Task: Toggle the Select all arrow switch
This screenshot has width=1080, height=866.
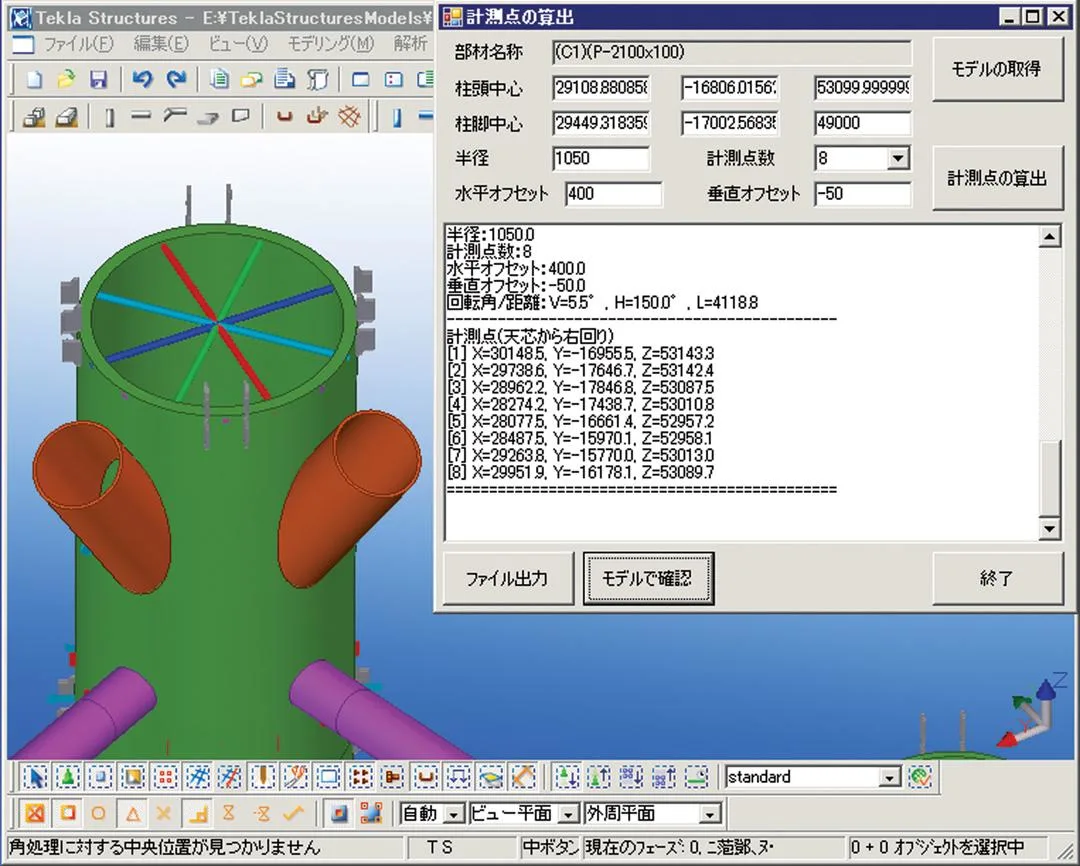Action: [x=34, y=777]
